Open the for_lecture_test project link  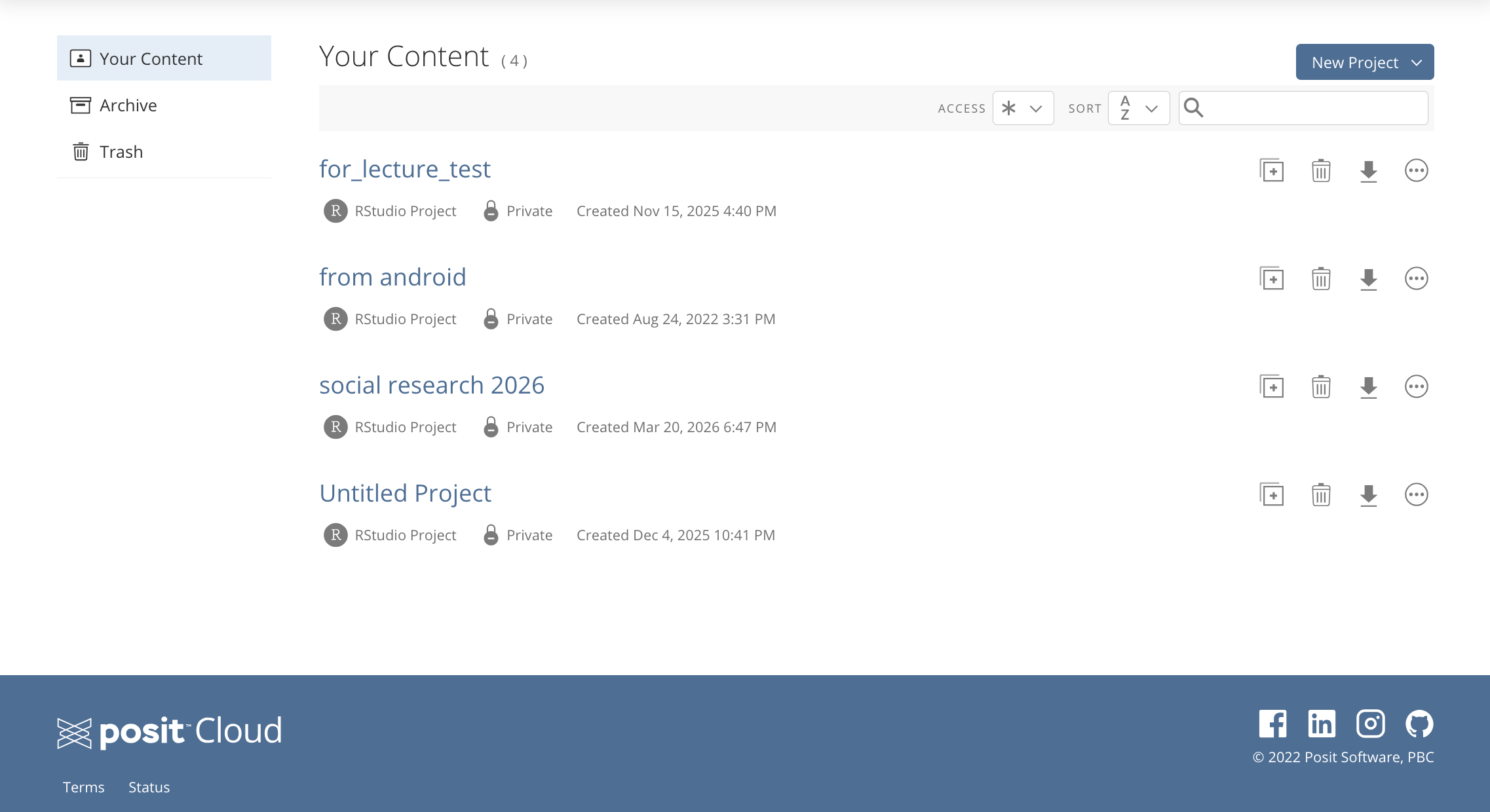(404, 169)
